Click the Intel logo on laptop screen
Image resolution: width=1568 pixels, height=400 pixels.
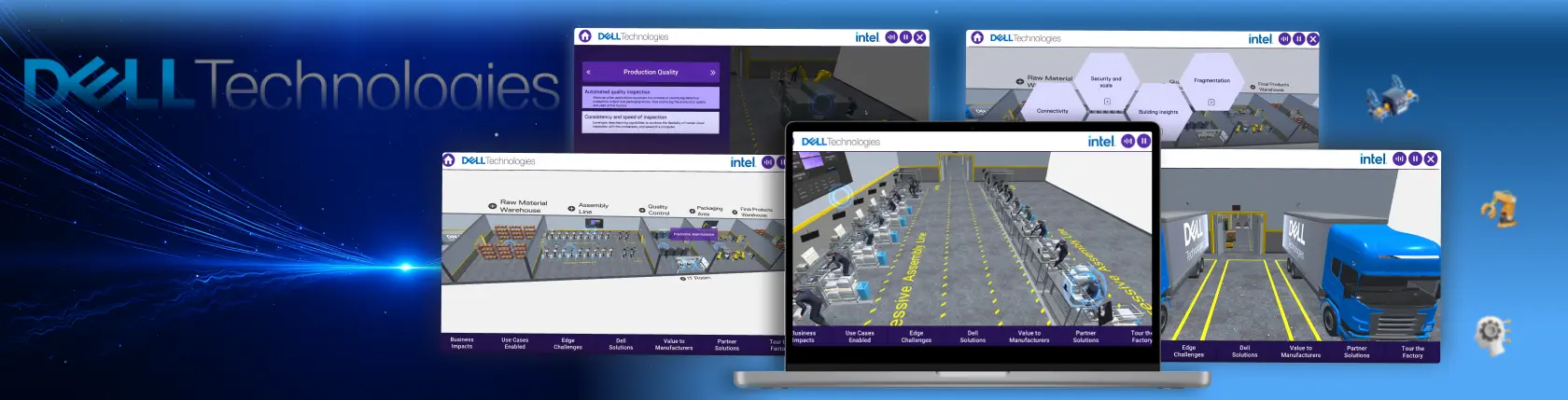[1100, 141]
